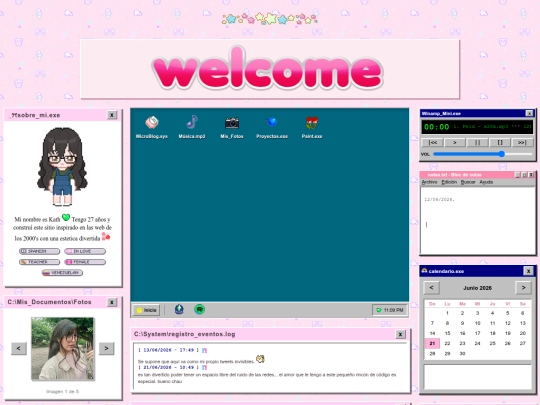540x405 pixels.
Task: Click the 21/06/2026 log entry timestamp
Action: 168,367
